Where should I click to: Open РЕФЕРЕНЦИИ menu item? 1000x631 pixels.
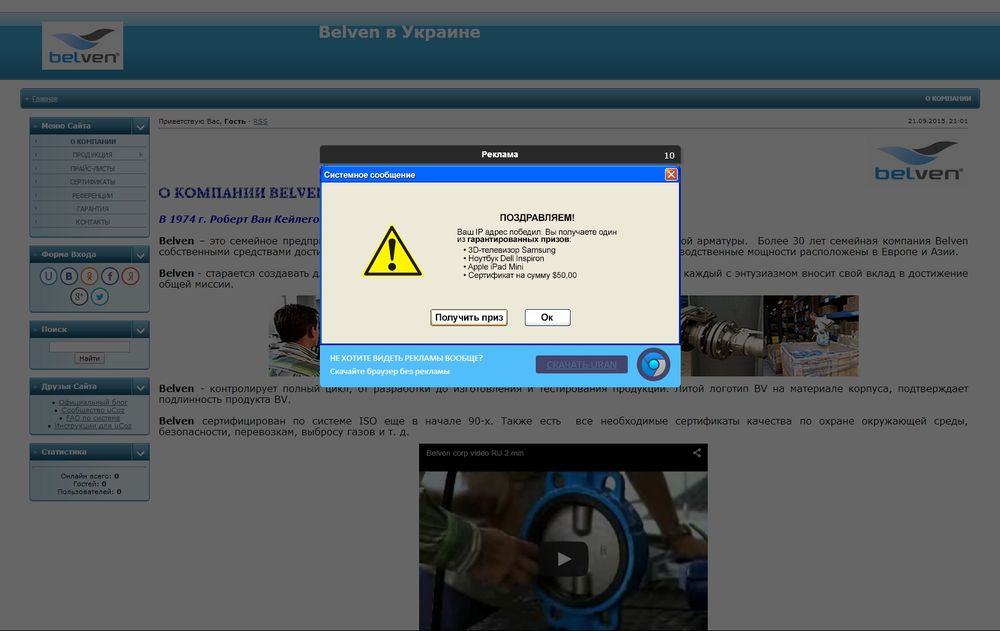tap(92, 195)
